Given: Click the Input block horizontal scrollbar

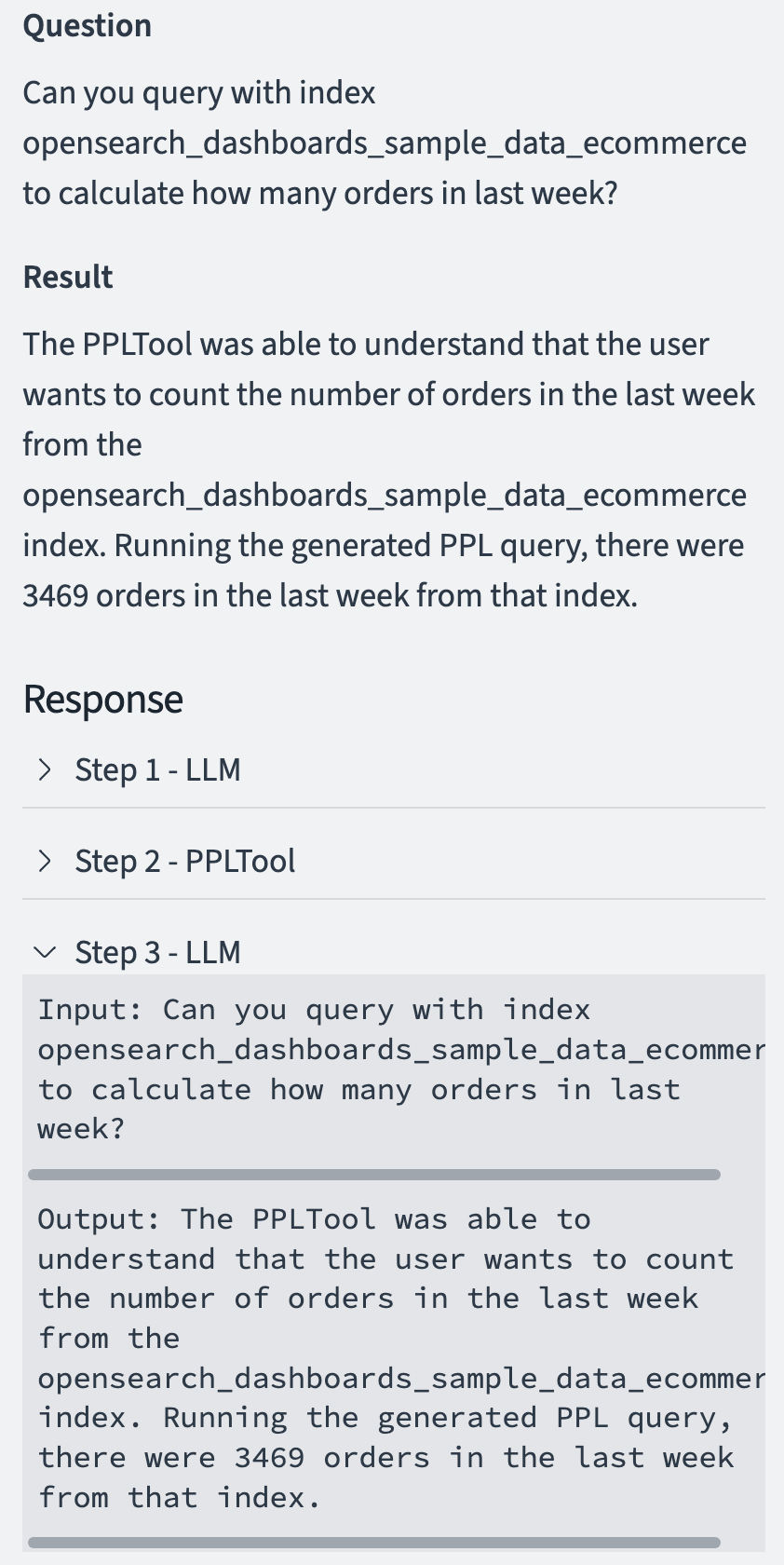Looking at the screenshot, I should click(x=374, y=1175).
